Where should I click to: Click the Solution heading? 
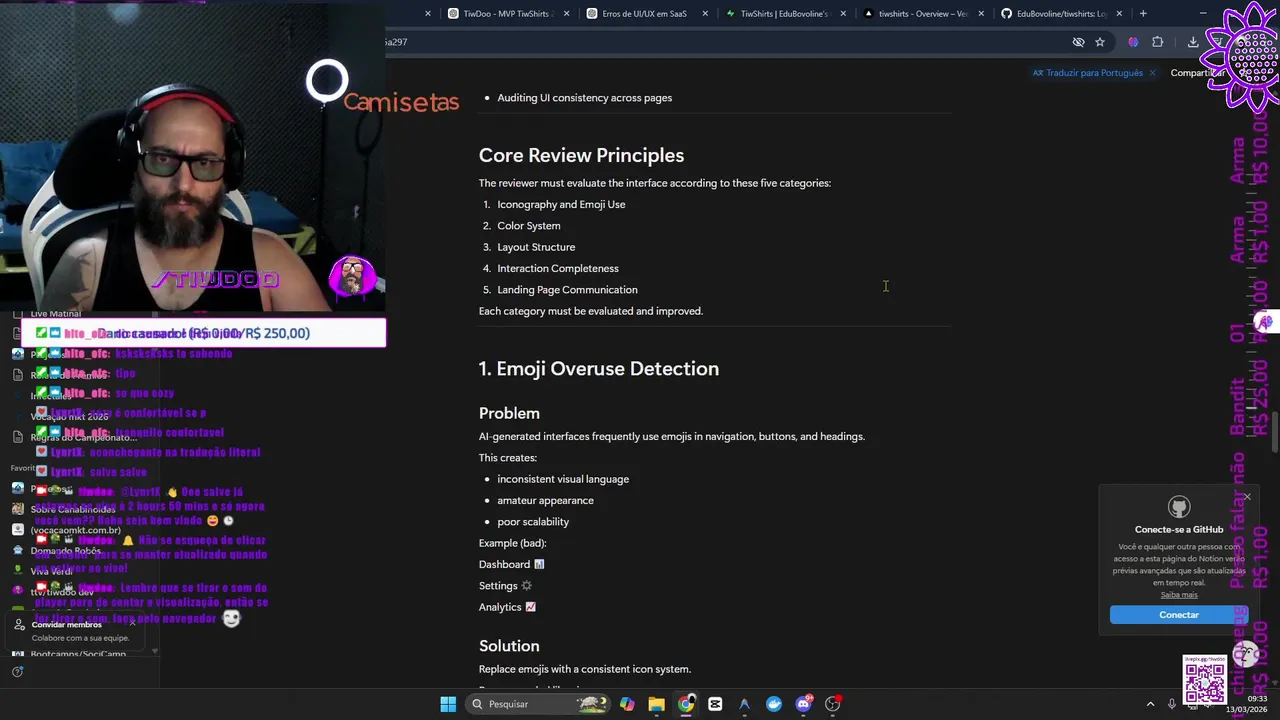[509, 646]
